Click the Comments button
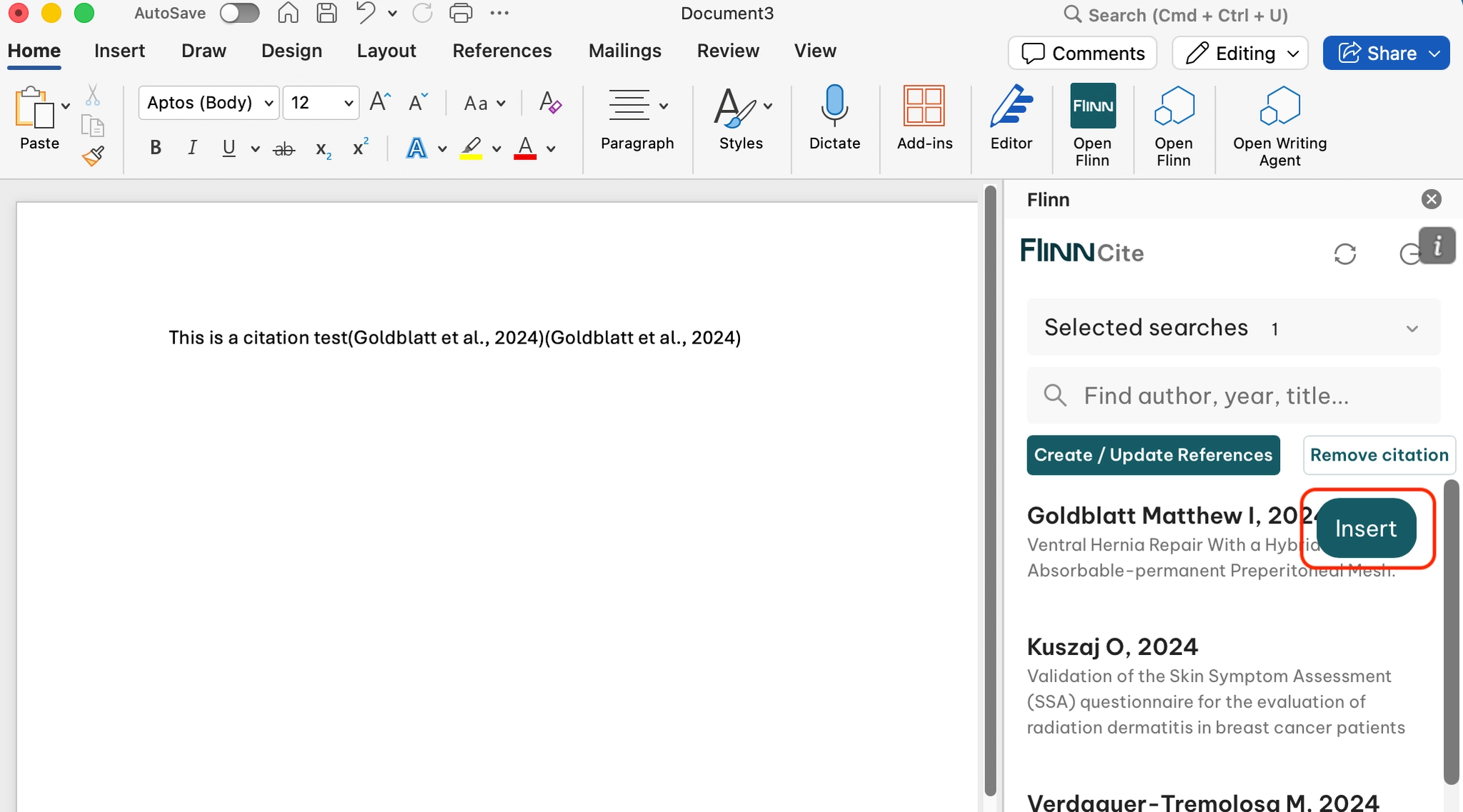Image resolution: width=1463 pixels, height=812 pixels. (1082, 54)
